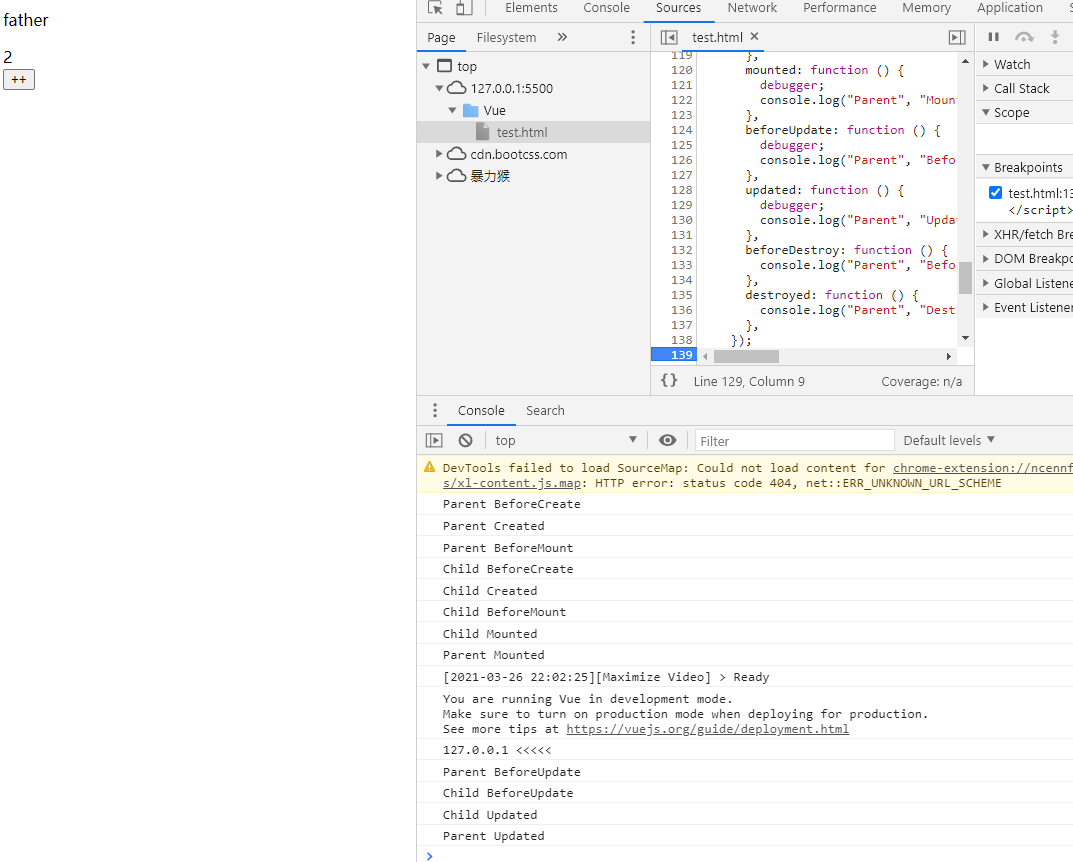Click the warning icon in SourceMap message
The height and width of the screenshot is (862, 1073).
[430, 467]
